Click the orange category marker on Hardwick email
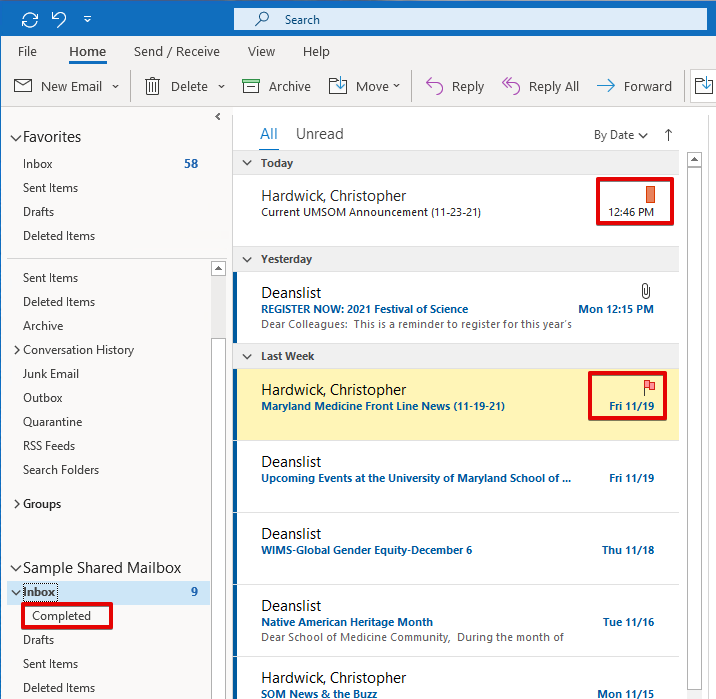This screenshot has width=716, height=699. 650,194
